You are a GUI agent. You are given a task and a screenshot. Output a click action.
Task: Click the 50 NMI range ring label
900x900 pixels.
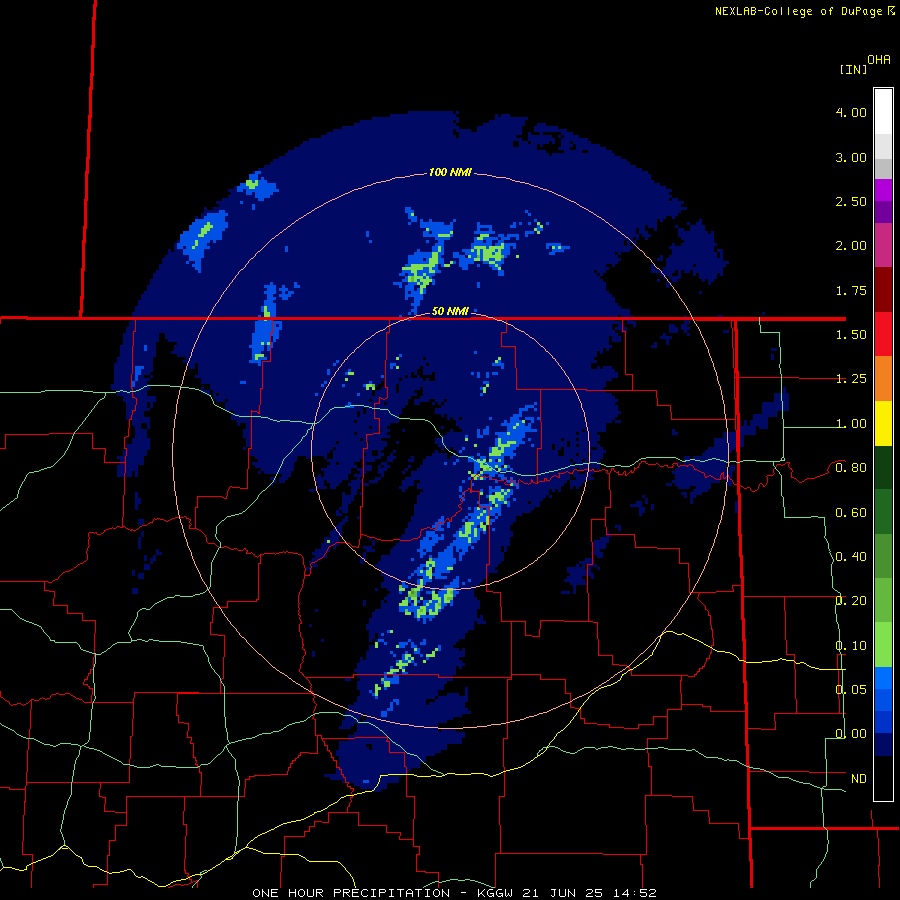pyautogui.click(x=450, y=311)
